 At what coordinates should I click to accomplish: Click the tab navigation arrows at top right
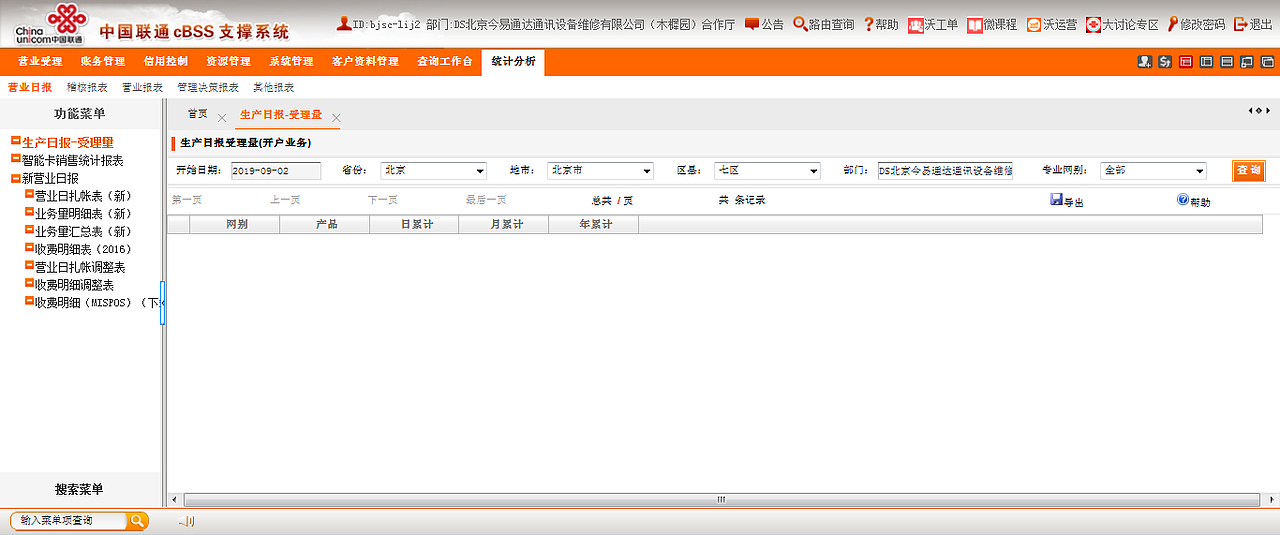[1259, 111]
